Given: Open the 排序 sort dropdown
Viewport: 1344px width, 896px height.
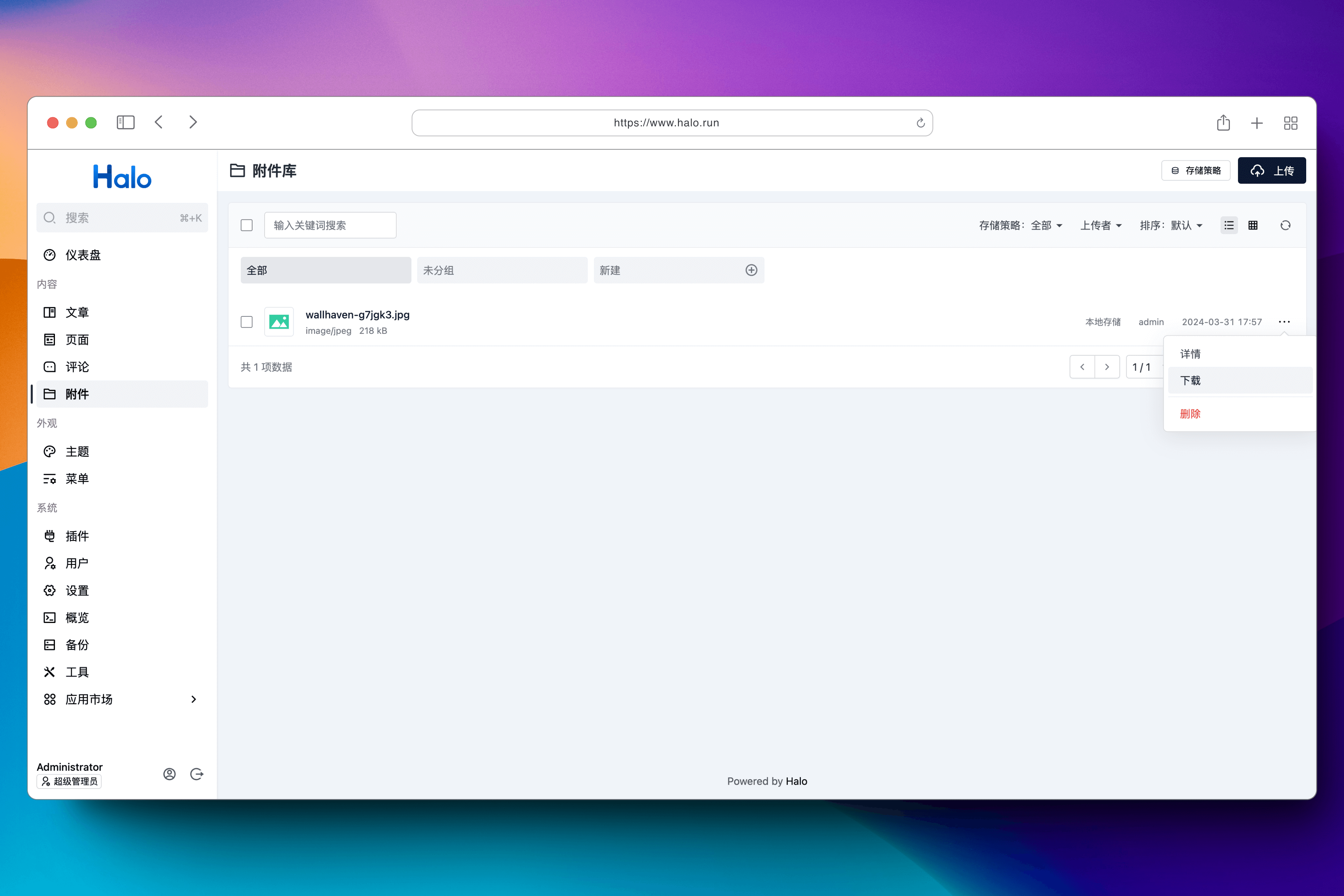Looking at the screenshot, I should (1171, 225).
